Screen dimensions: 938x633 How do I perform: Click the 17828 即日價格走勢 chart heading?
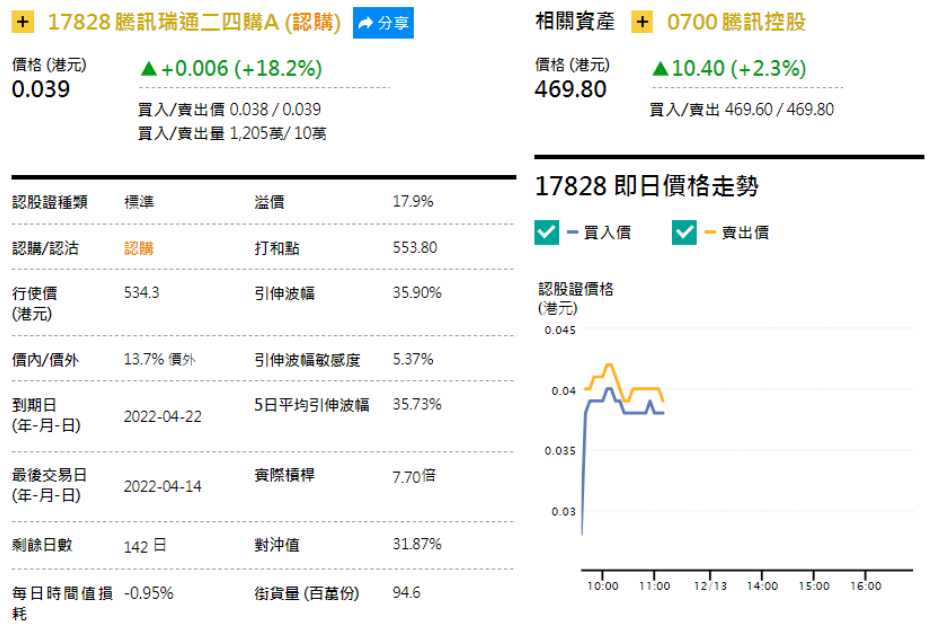[x=647, y=186]
